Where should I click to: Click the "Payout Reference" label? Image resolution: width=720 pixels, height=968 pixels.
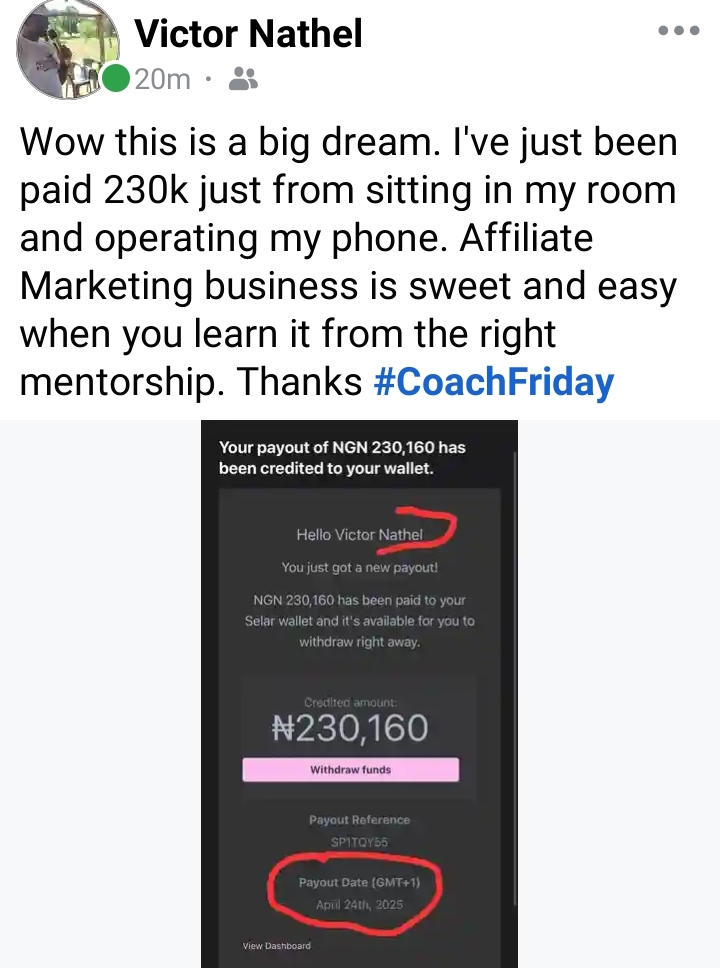point(359,820)
